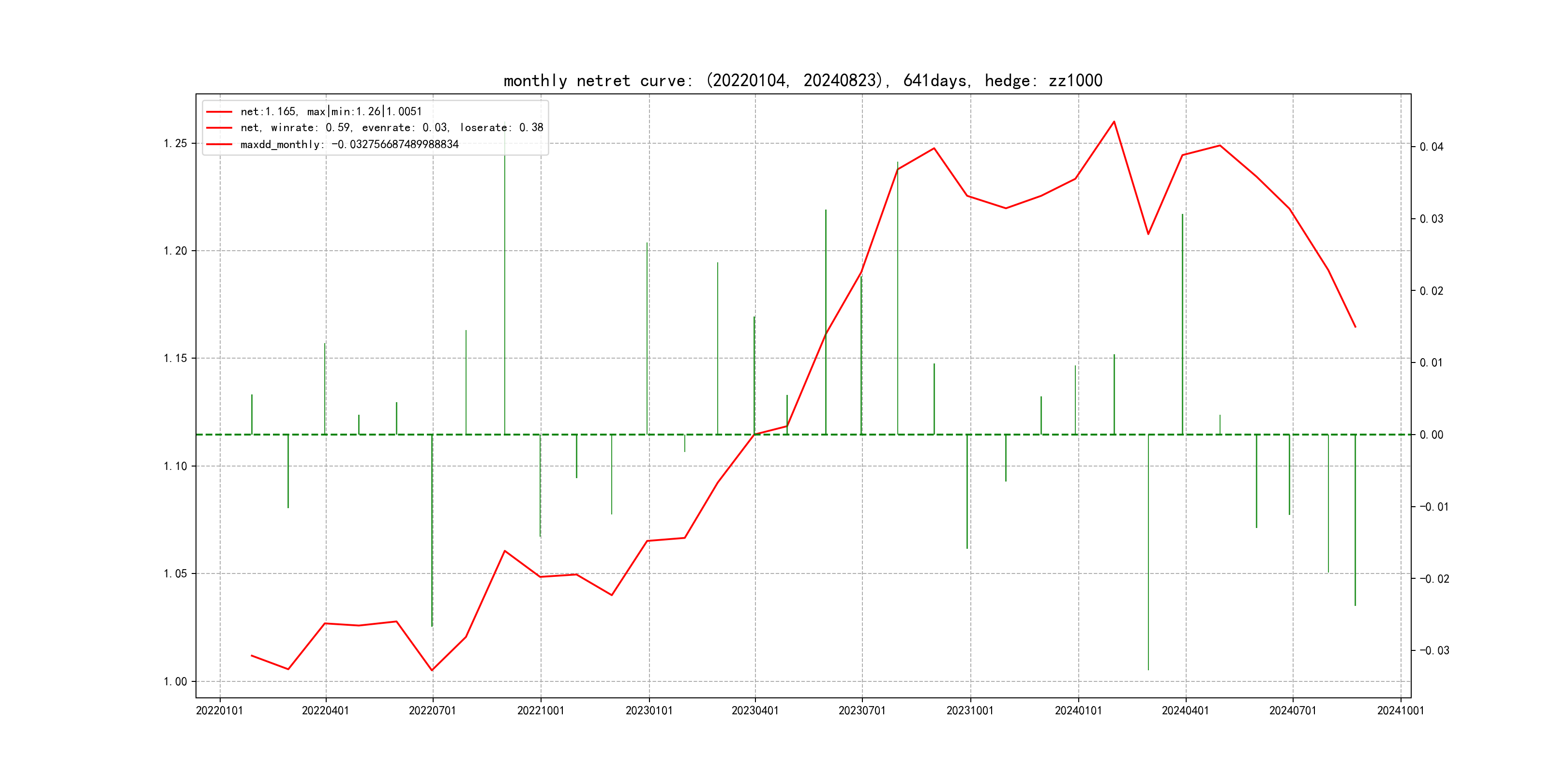
Task: Click the lowest red curve point near 20220701
Action: pyautogui.click(x=432, y=670)
